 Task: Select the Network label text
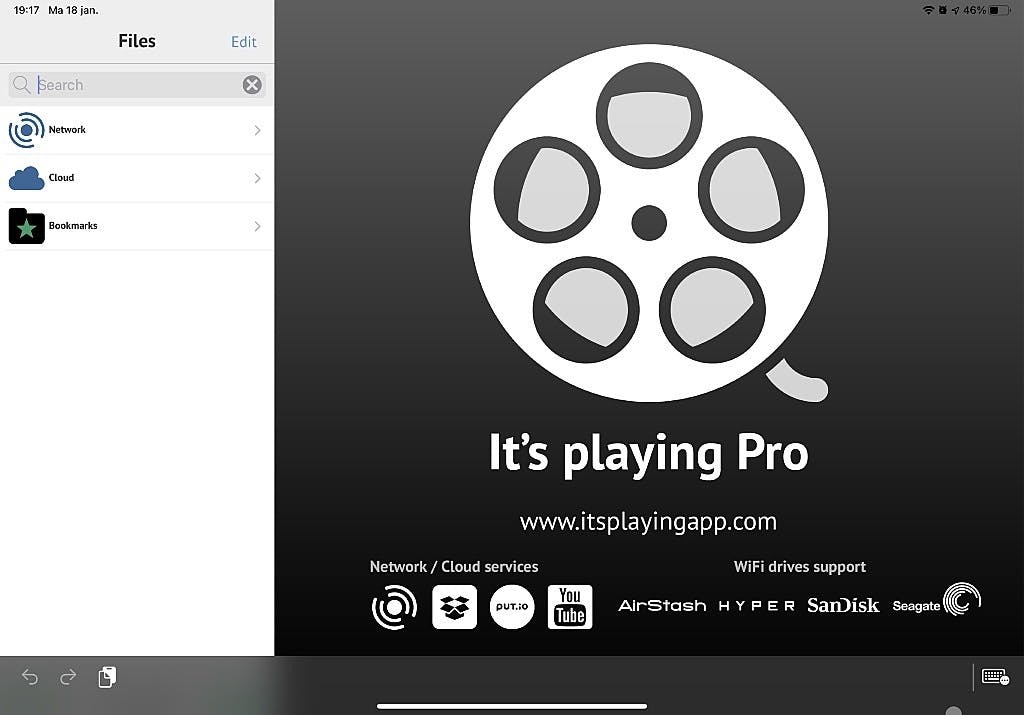[x=67, y=130]
